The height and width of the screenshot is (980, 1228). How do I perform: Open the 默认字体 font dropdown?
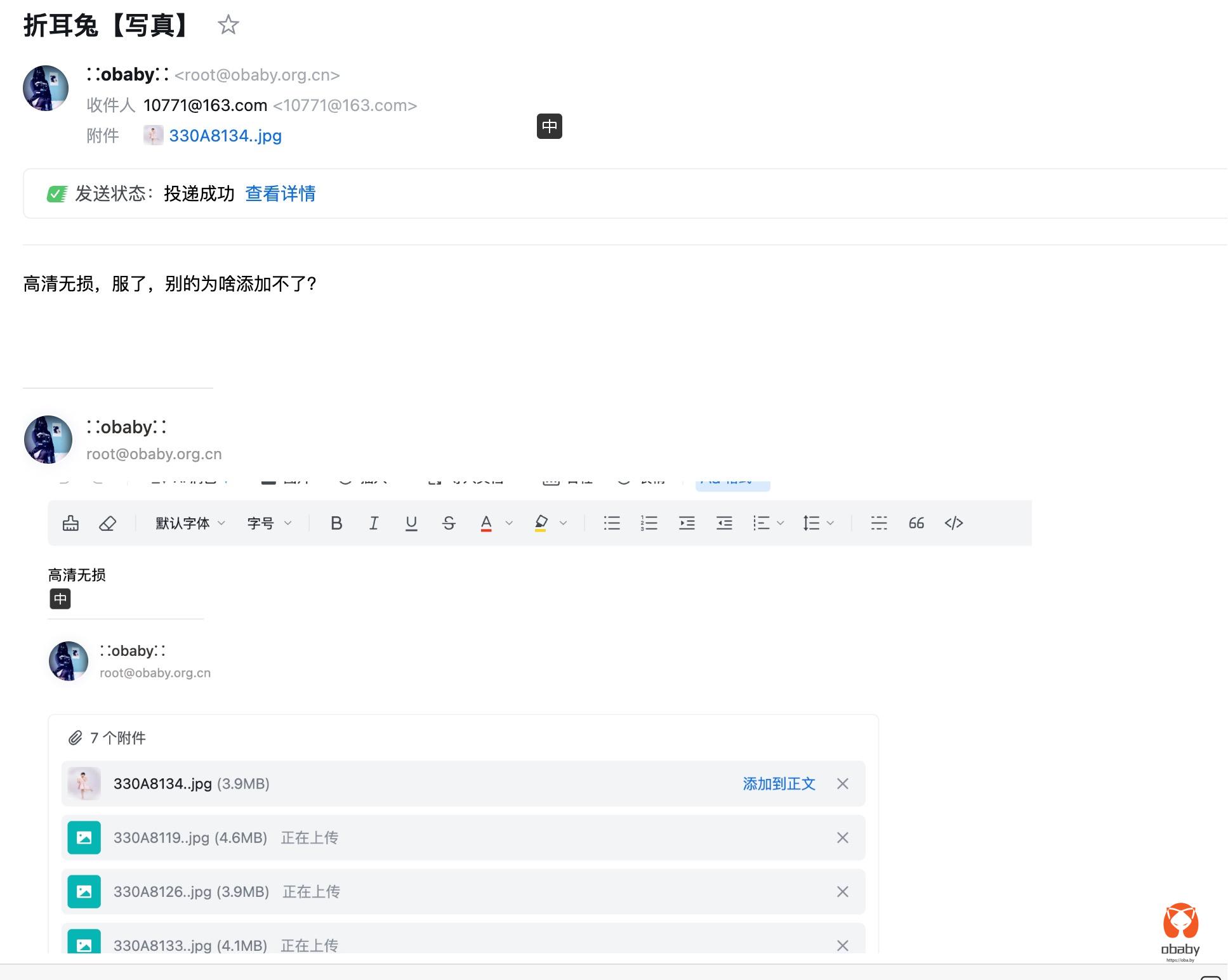point(190,523)
